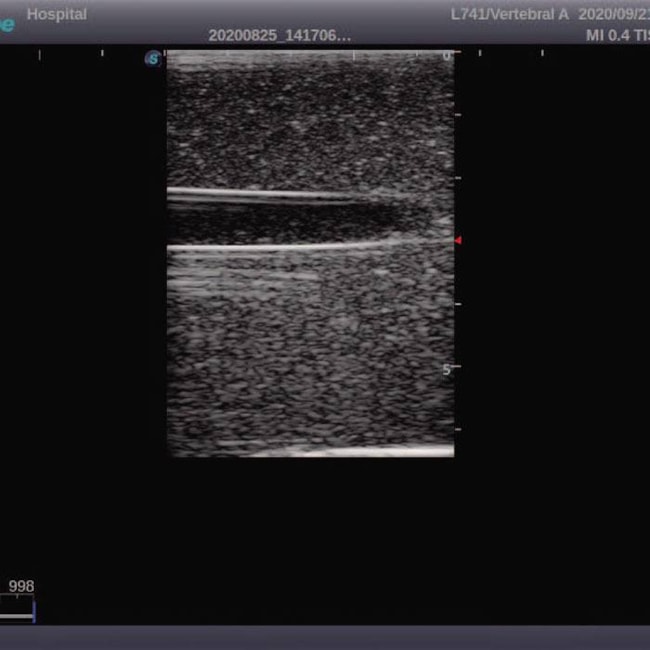Click the Hospital name label
650x650 pixels.
56,14
